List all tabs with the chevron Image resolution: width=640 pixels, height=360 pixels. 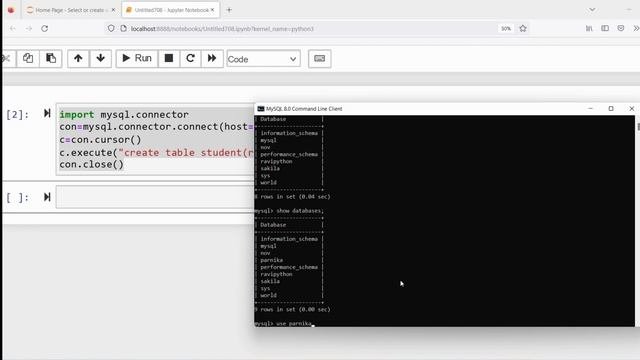(592, 9)
